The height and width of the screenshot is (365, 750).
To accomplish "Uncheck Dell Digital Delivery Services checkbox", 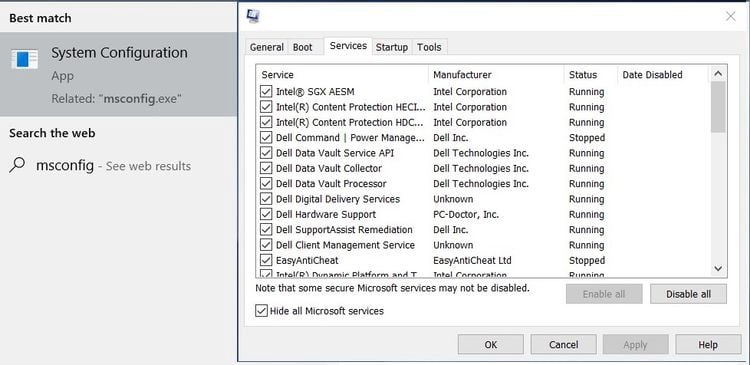I will (266, 199).
